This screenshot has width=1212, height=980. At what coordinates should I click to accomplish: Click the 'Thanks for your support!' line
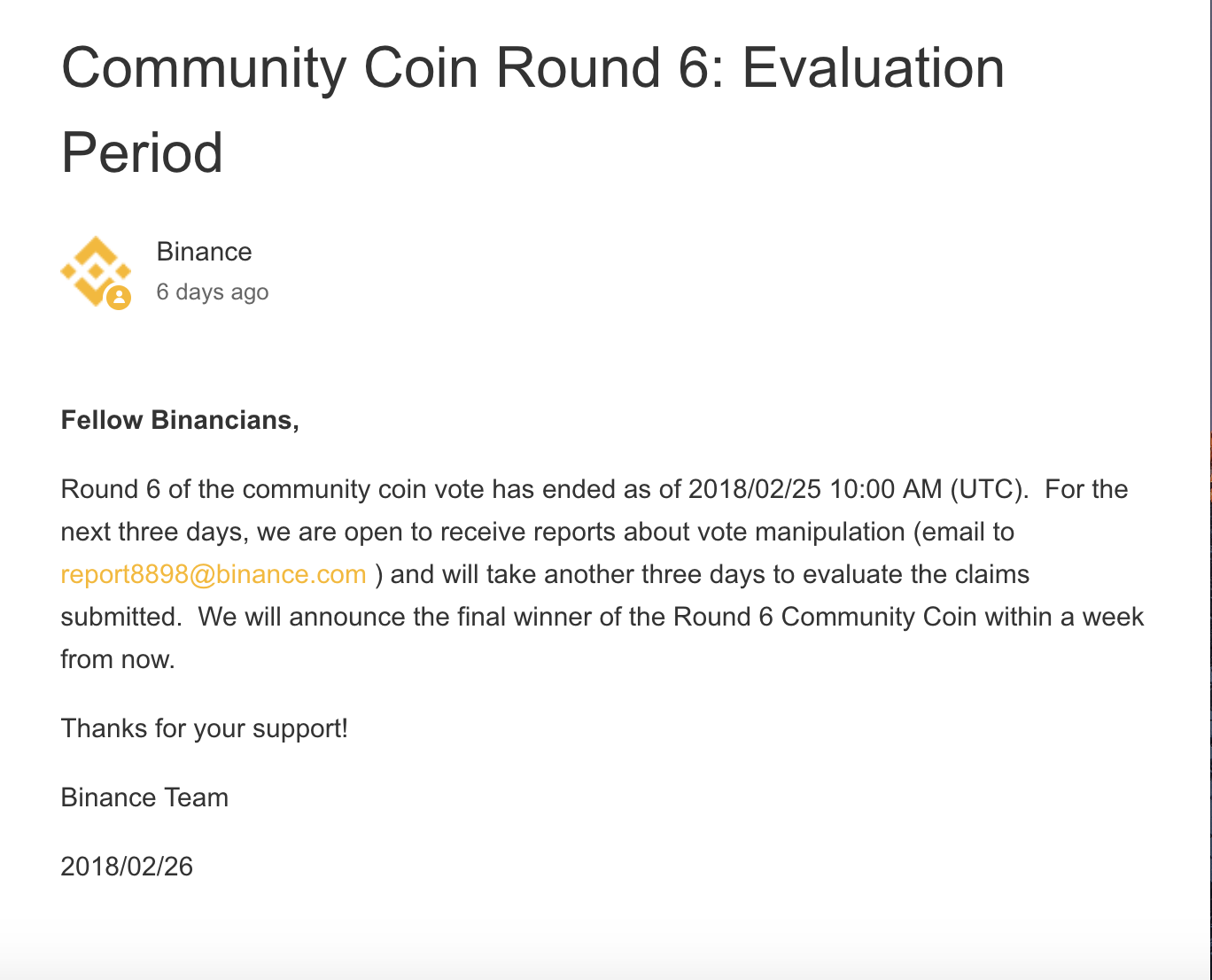[205, 728]
